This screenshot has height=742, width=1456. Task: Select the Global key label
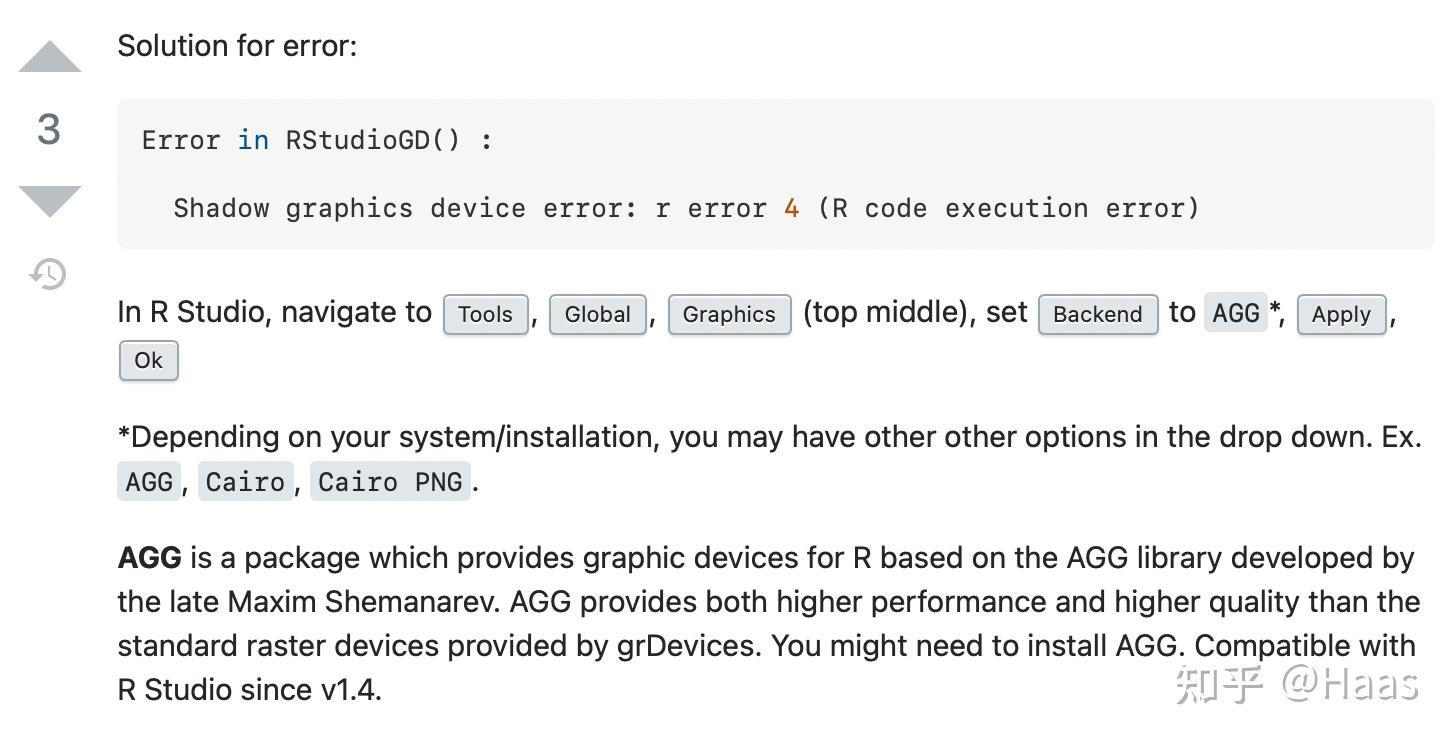(597, 314)
